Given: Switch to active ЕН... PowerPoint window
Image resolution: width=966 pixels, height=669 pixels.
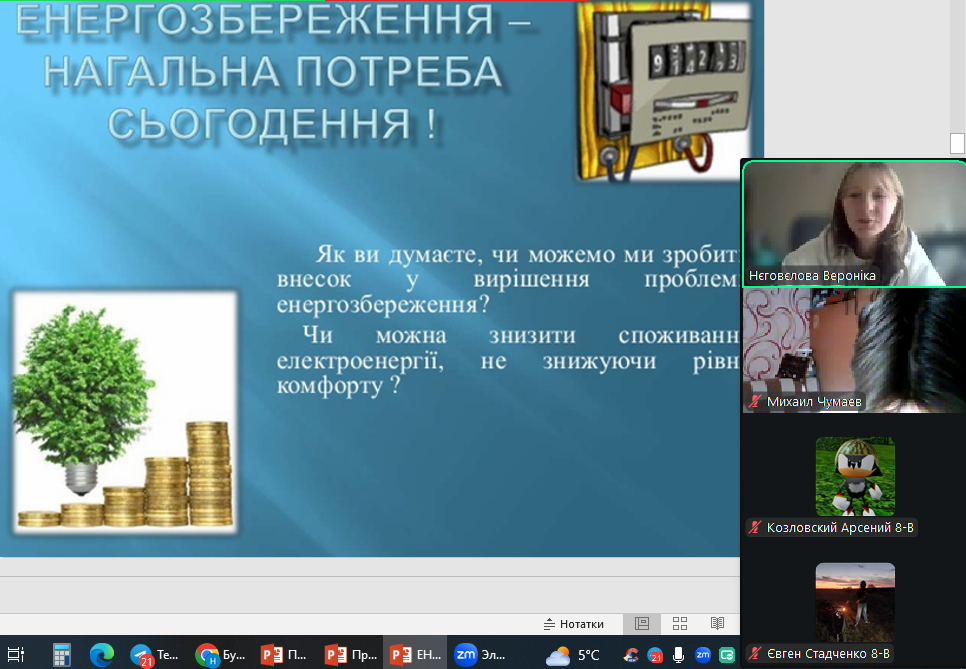Looking at the screenshot, I should coord(415,654).
